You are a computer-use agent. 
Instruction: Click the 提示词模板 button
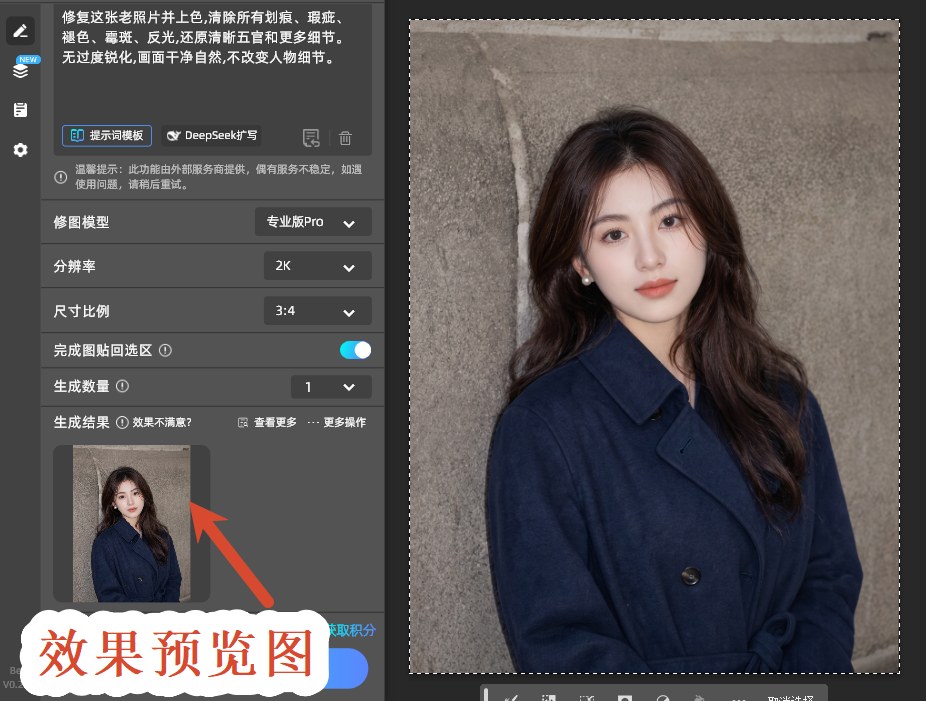(x=107, y=135)
